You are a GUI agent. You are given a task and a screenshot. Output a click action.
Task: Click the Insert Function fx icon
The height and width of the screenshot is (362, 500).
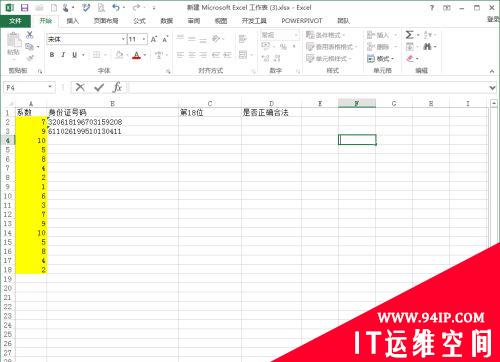pyautogui.click(x=117, y=87)
